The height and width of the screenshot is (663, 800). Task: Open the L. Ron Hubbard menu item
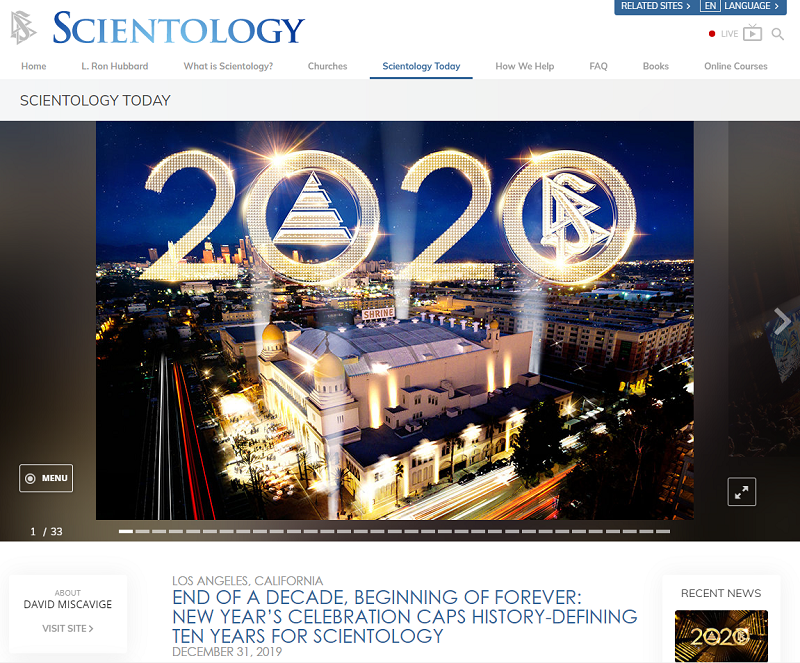point(115,66)
